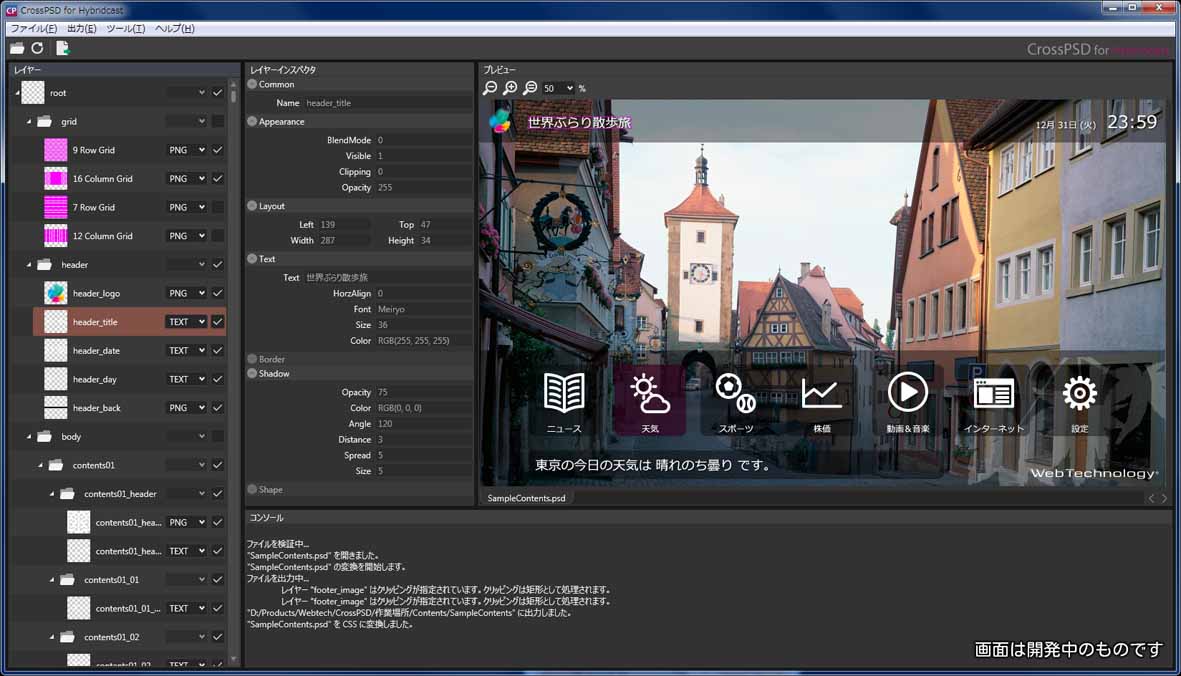The width and height of the screenshot is (1181, 676).
Task: Click the stock chart icon in the preview
Action: 821,393
